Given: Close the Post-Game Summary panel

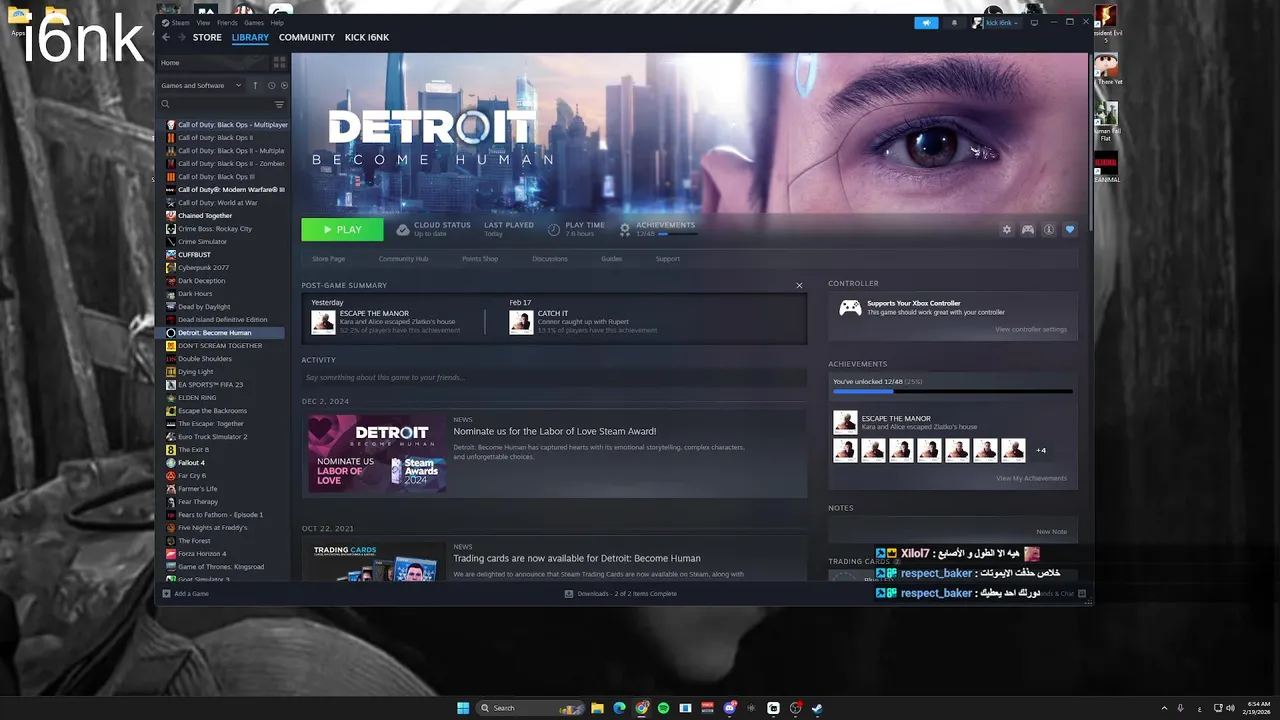Looking at the screenshot, I should coord(799,286).
